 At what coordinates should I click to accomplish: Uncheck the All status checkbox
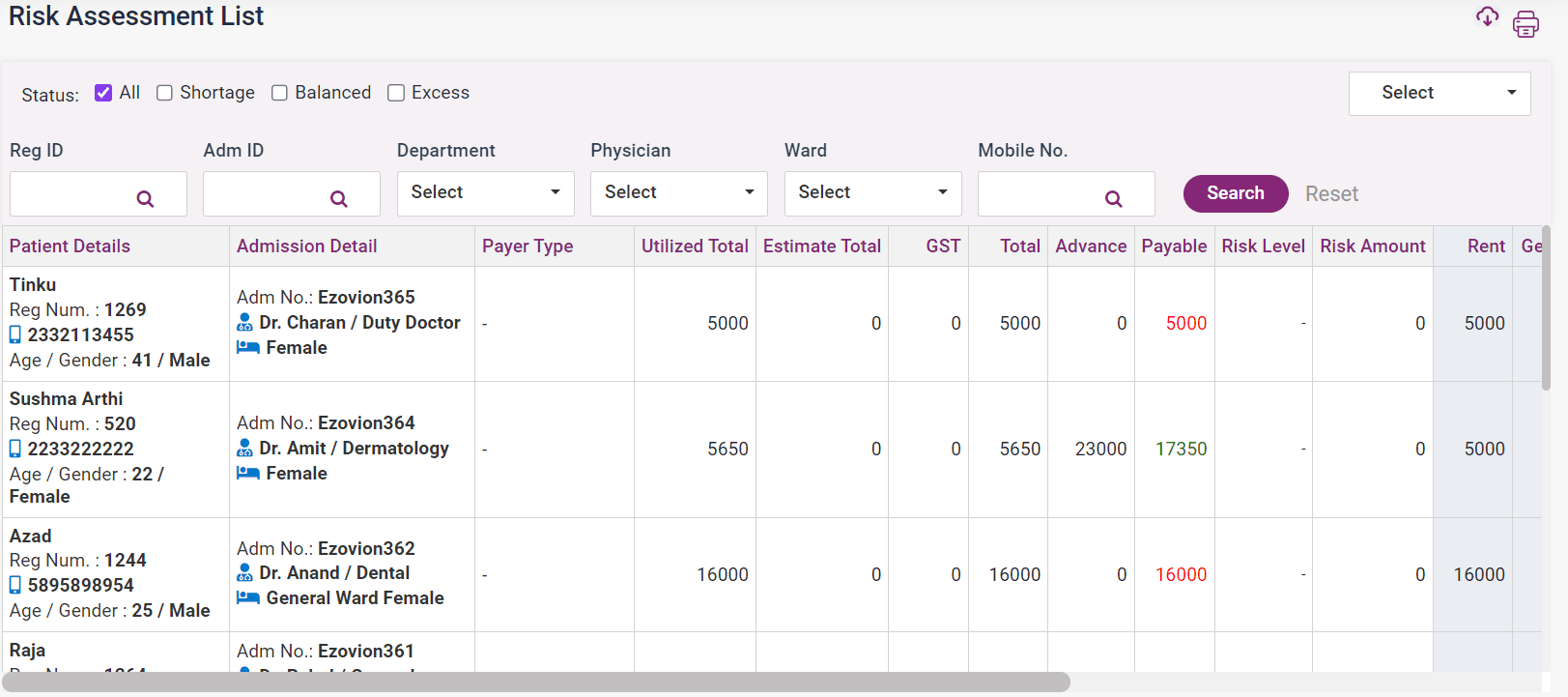click(103, 93)
